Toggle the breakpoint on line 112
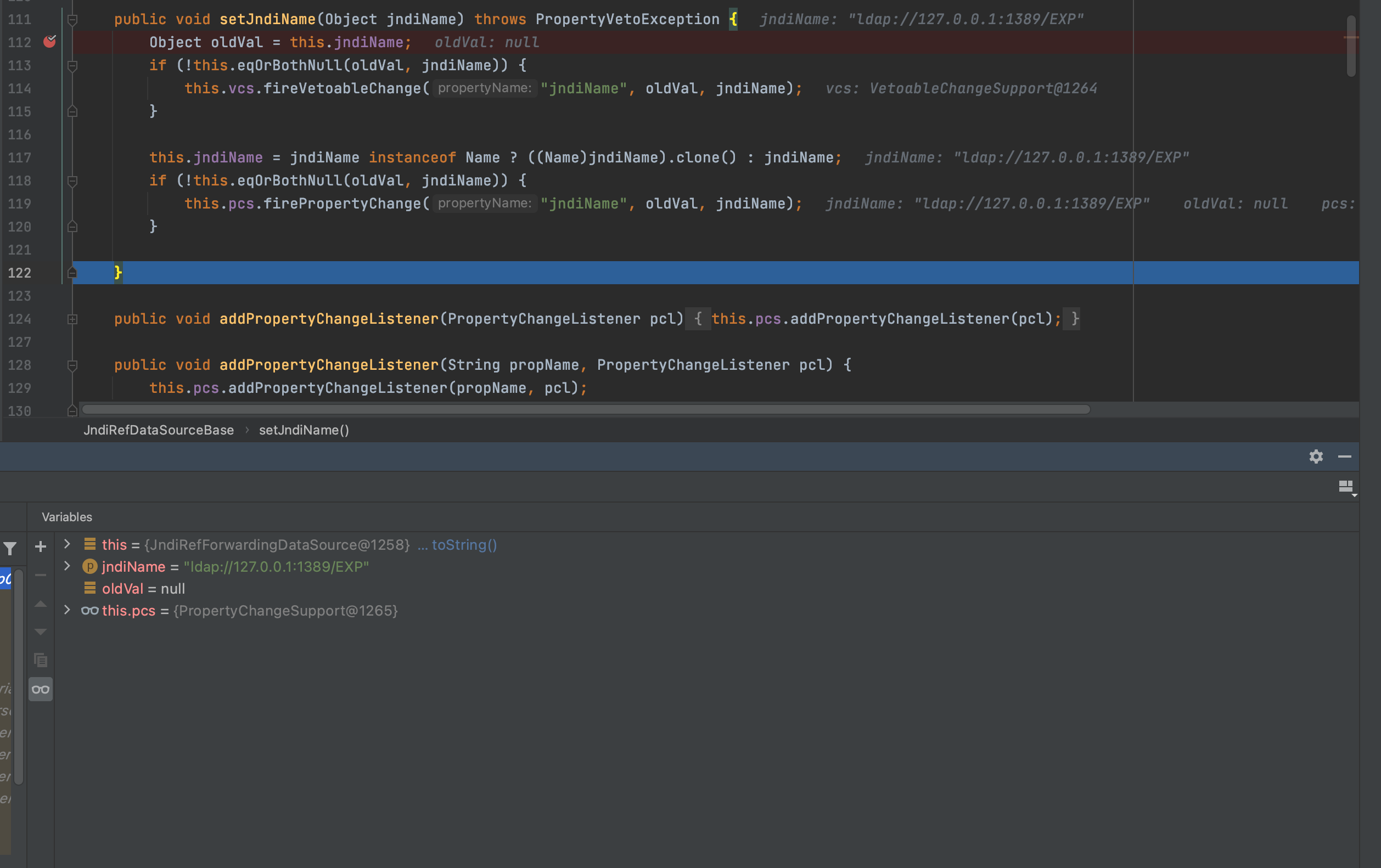 click(x=50, y=42)
